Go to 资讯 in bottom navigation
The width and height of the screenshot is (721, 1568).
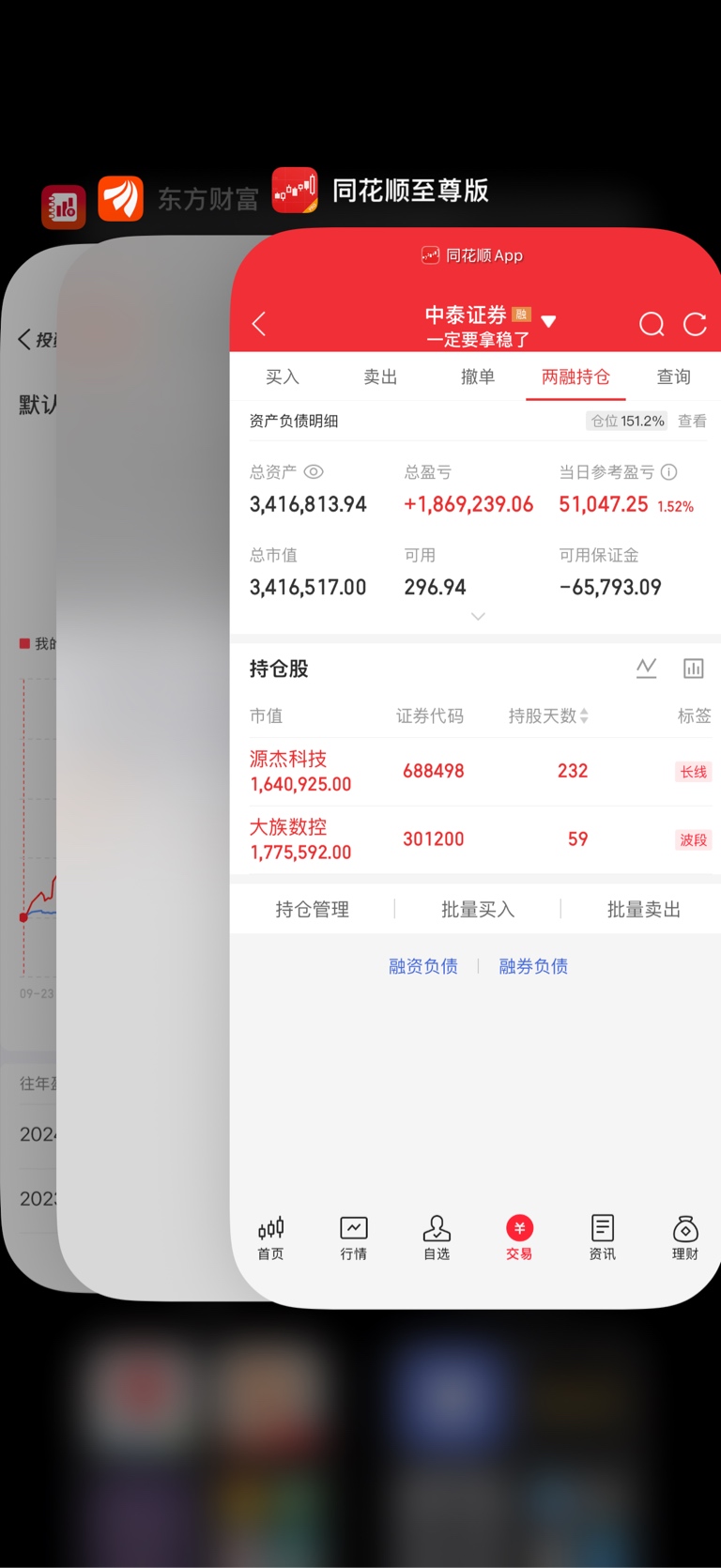[x=603, y=1237]
